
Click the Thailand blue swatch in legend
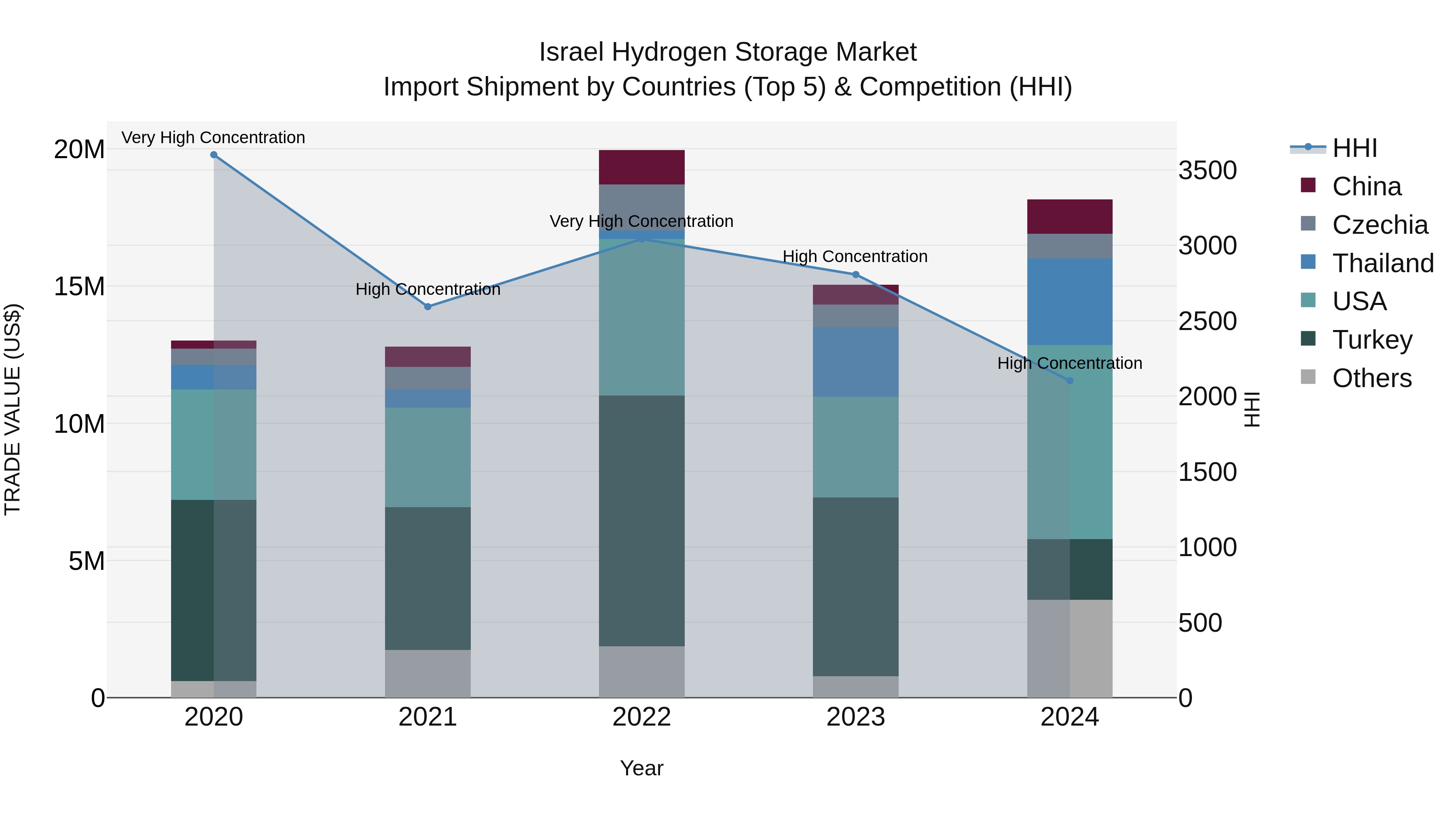[x=1308, y=262]
